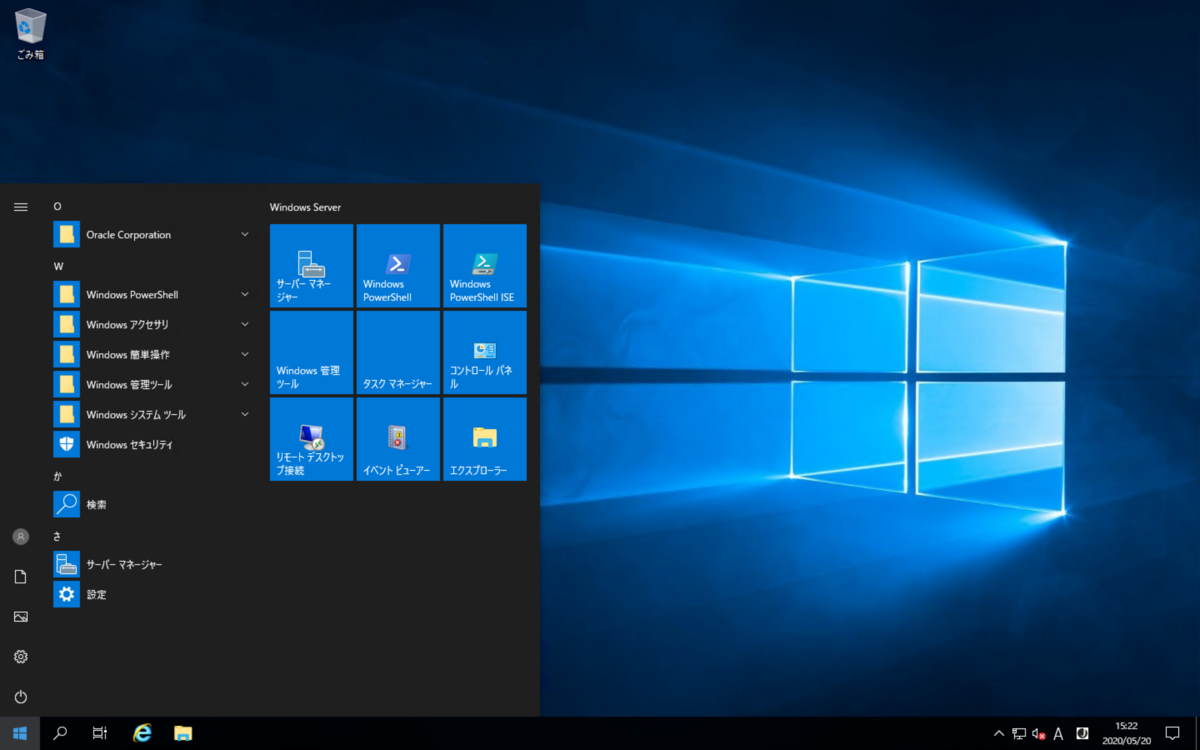Launch the Windows PowerShell ISE tile
Screen dimensions: 1200x750
pos(485,265)
